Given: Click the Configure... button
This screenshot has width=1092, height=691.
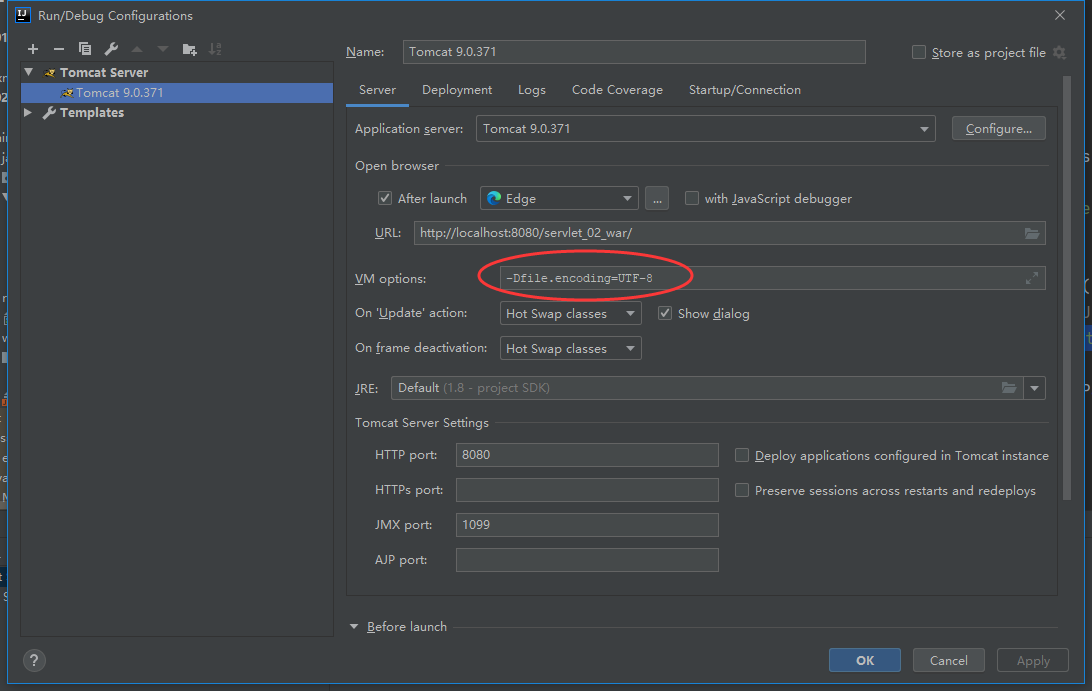Looking at the screenshot, I should 999,129.
